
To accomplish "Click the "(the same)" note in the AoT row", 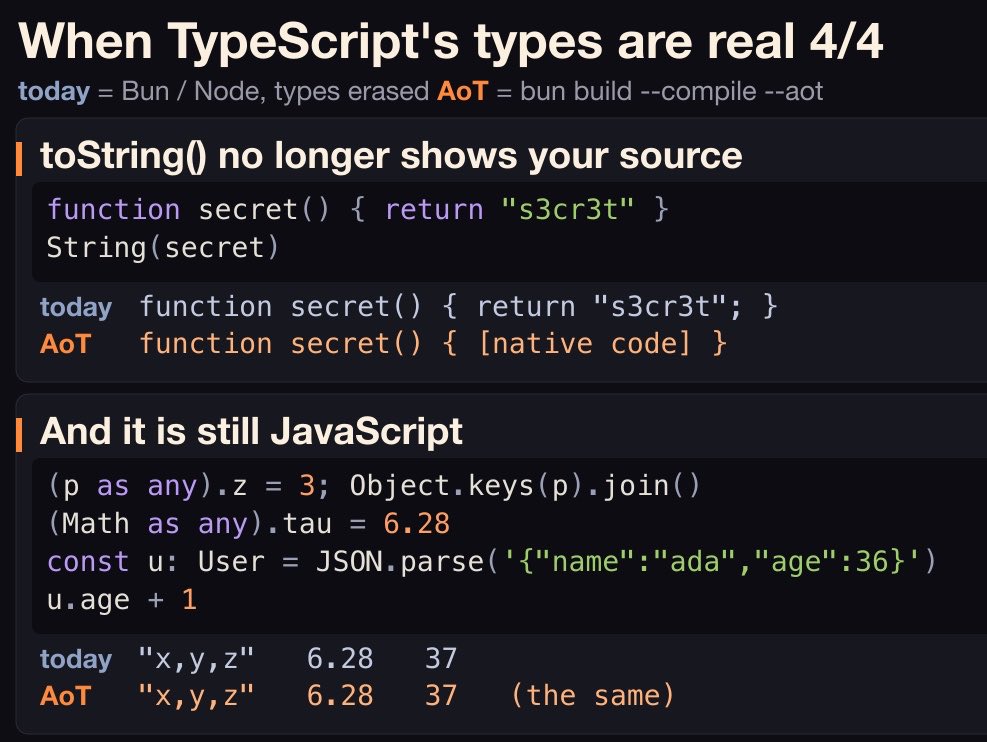I will pos(592,696).
